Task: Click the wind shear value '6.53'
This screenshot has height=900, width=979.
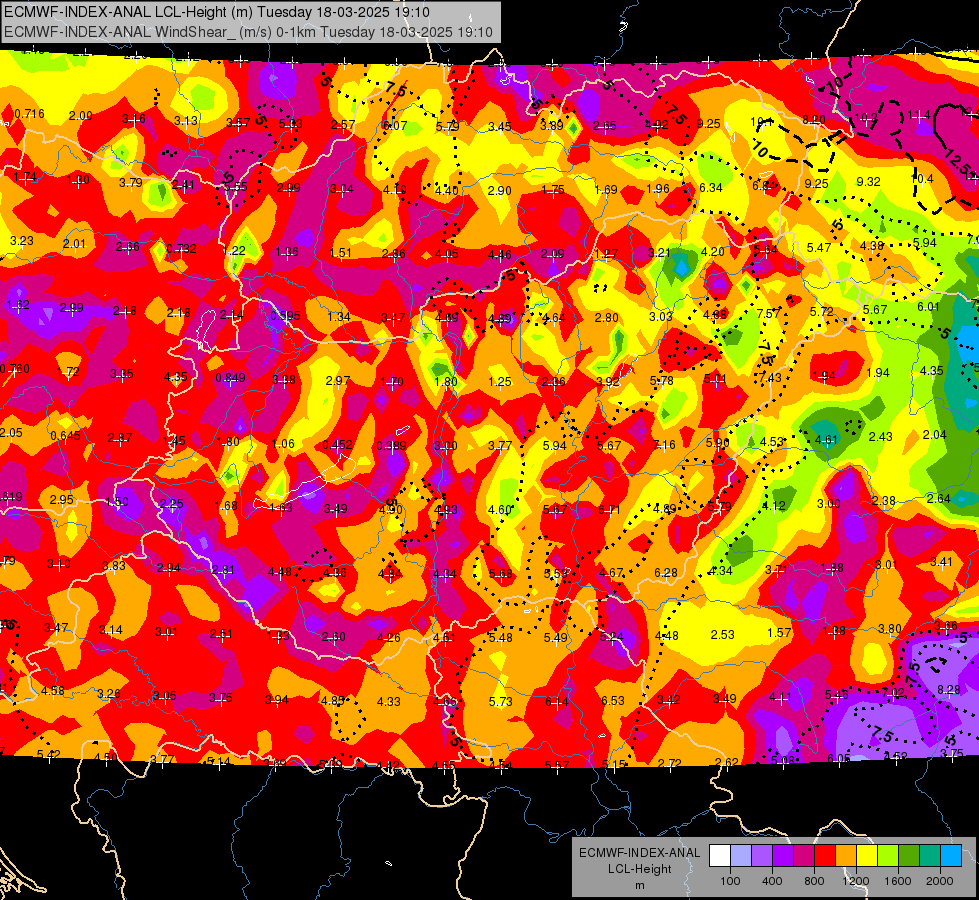Action: click(x=612, y=701)
